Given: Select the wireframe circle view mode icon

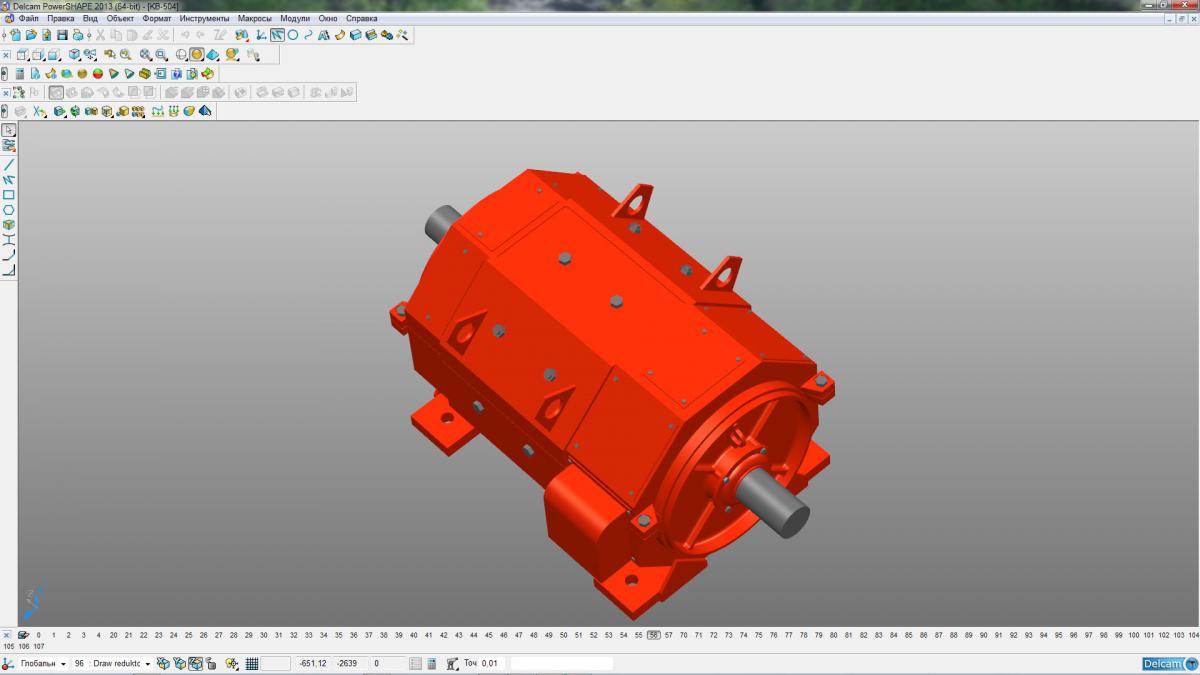Looking at the screenshot, I should coord(182,55).
